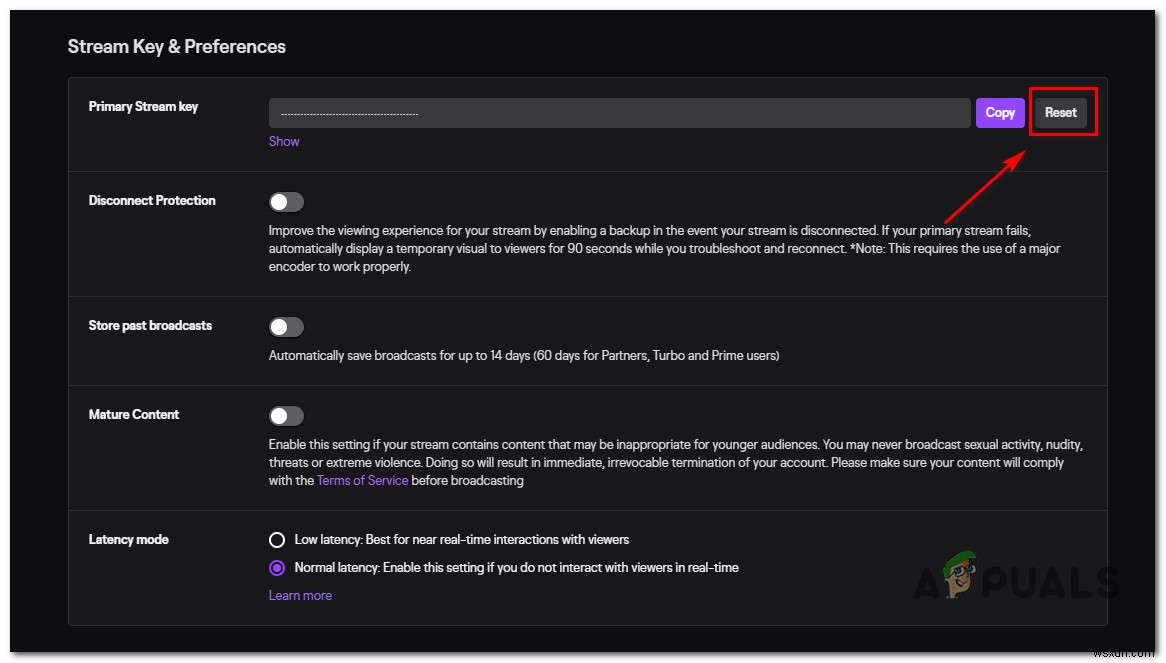This screenshot has width=1166, height=663.
Task: Click the Stream Key & Preferences heading
Action: click(x=176, y=46)
